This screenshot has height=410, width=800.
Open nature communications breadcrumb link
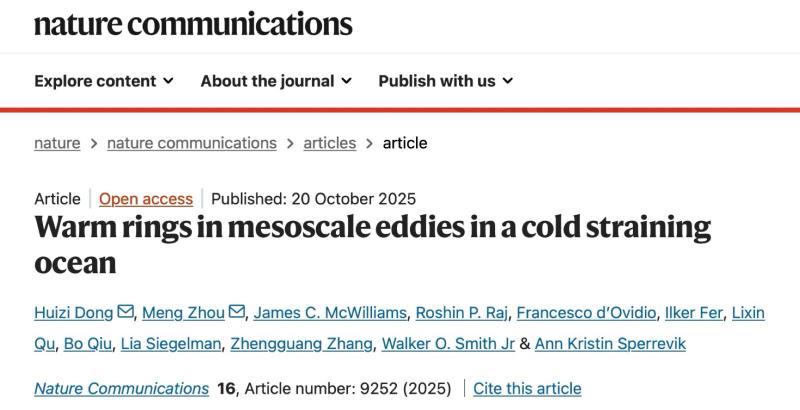tap(191, 143)
